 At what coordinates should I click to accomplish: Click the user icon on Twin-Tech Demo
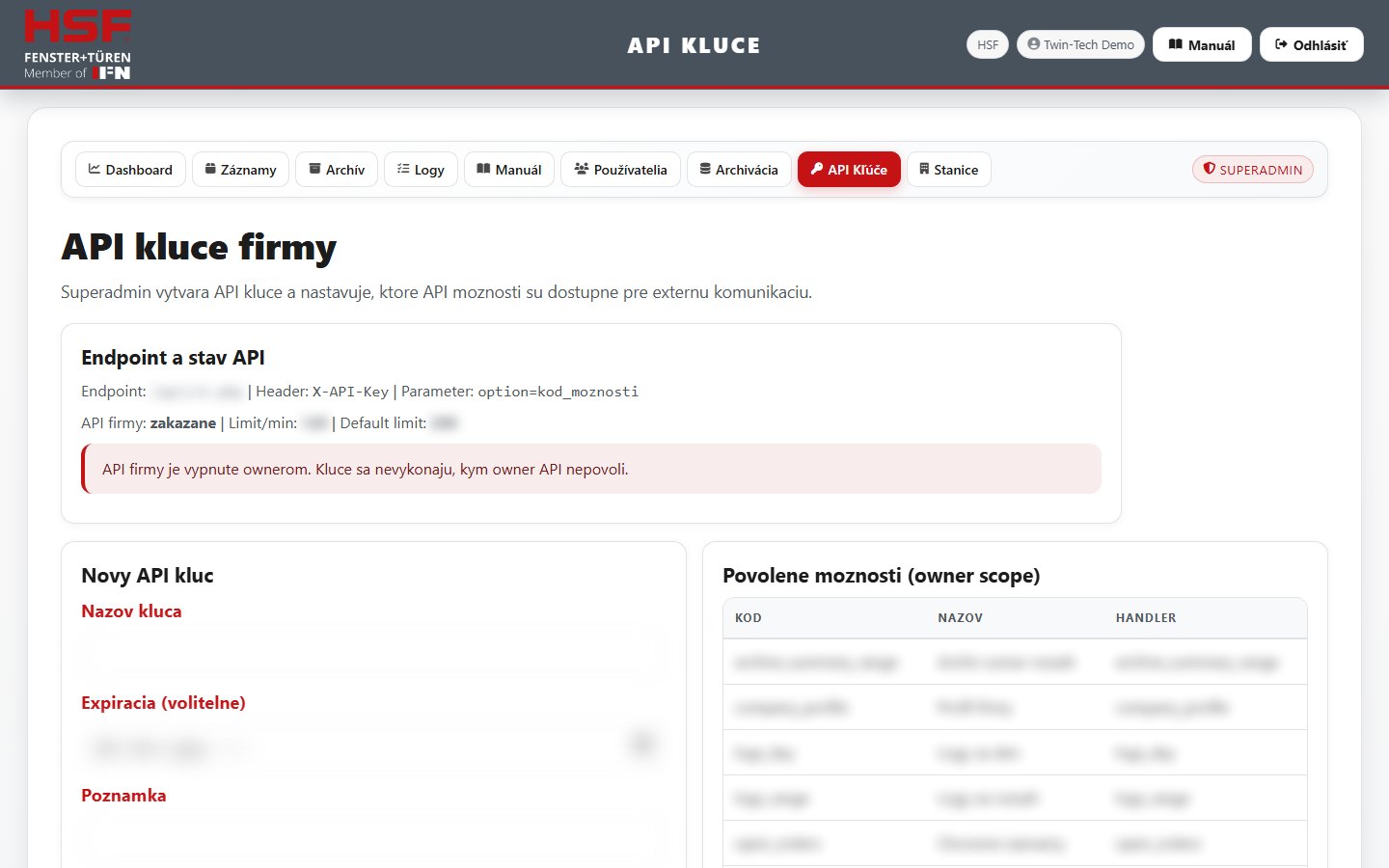1034,44
